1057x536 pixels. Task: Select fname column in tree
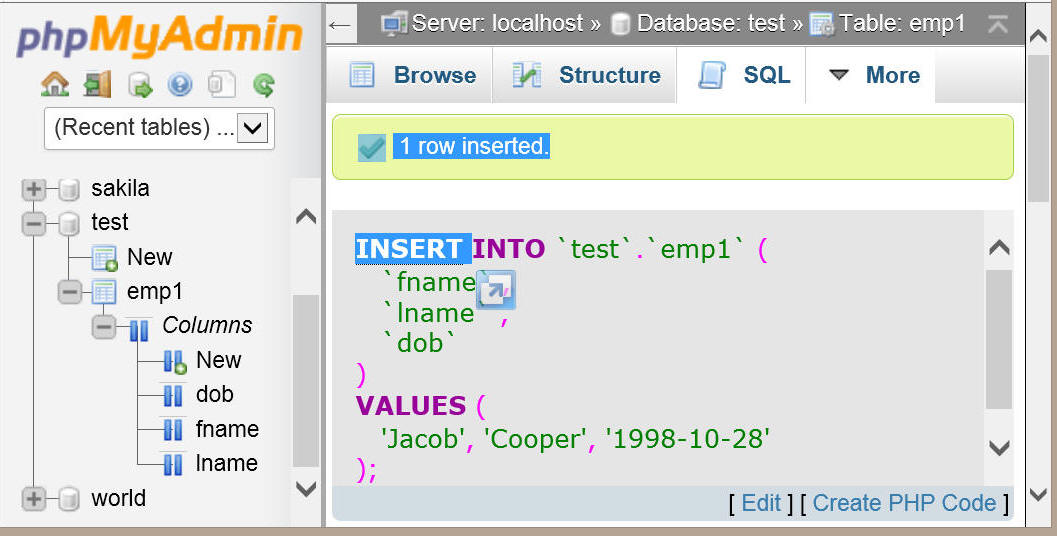227,429
